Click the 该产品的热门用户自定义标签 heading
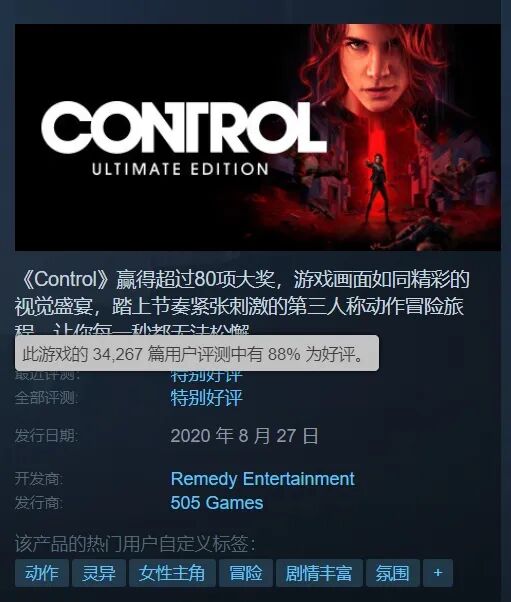 [x=135, y=544]
